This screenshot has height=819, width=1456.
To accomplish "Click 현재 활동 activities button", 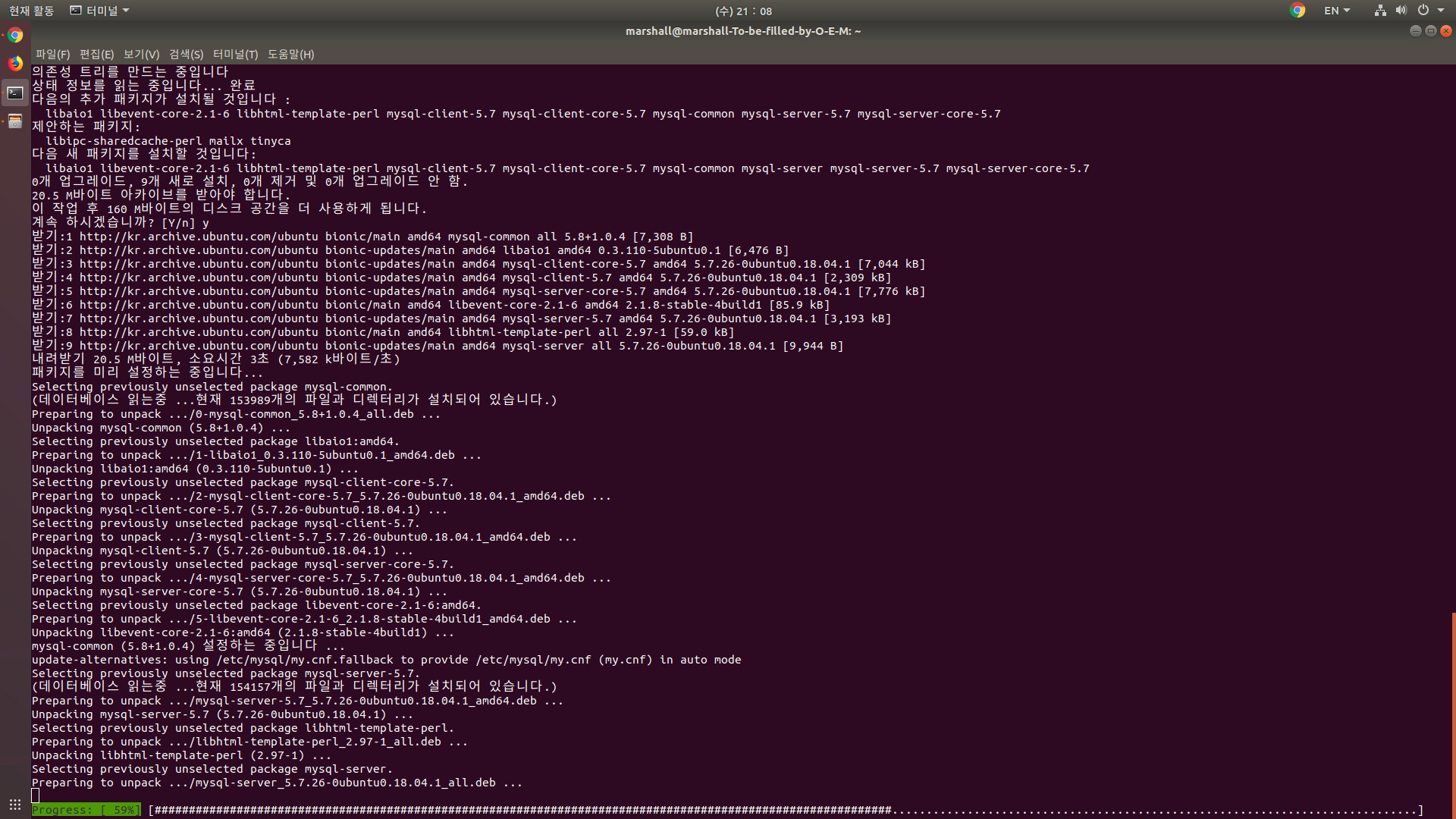I will point(31,11).
